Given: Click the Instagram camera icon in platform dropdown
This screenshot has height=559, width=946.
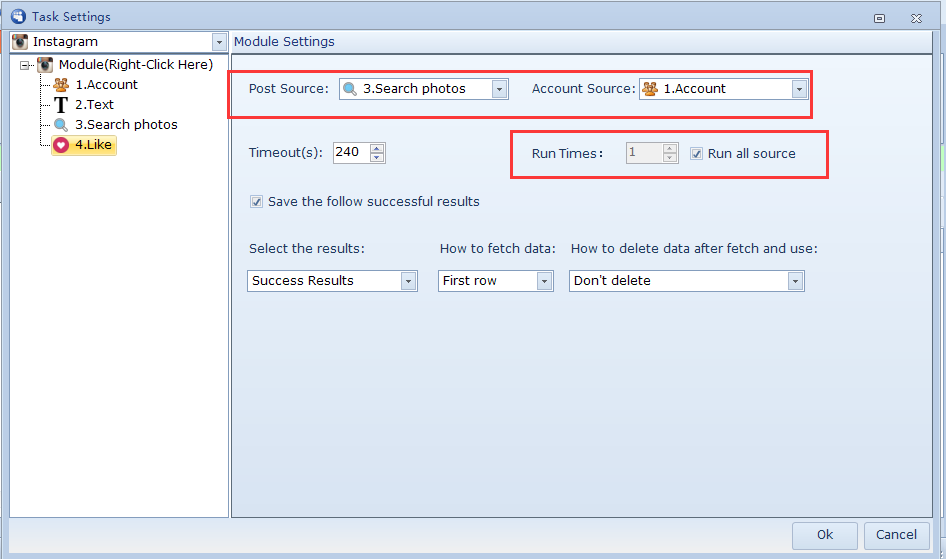Looking at the screenshot, I should 20,42.
